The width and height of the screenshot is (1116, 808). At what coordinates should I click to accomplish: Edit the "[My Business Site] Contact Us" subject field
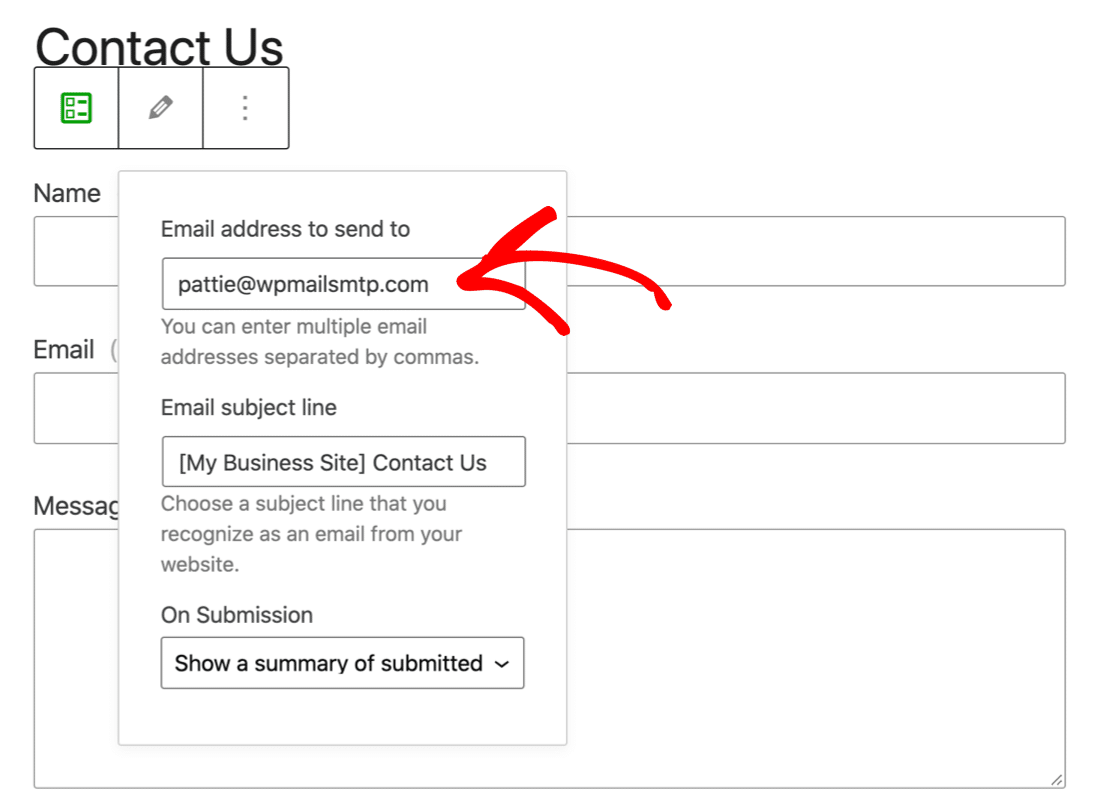(343, 462)
